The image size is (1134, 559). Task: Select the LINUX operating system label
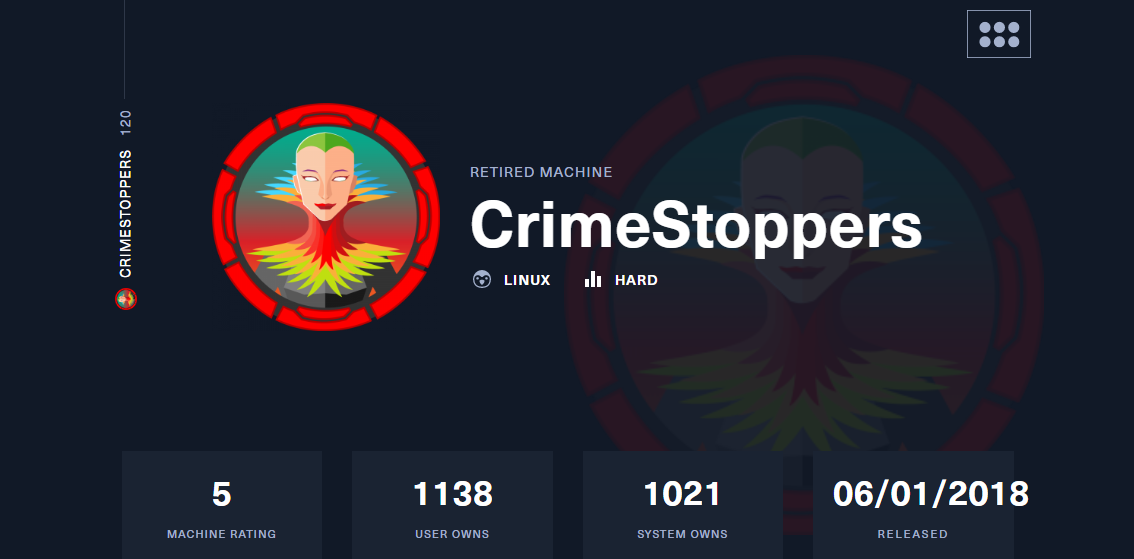click(527, 281)
